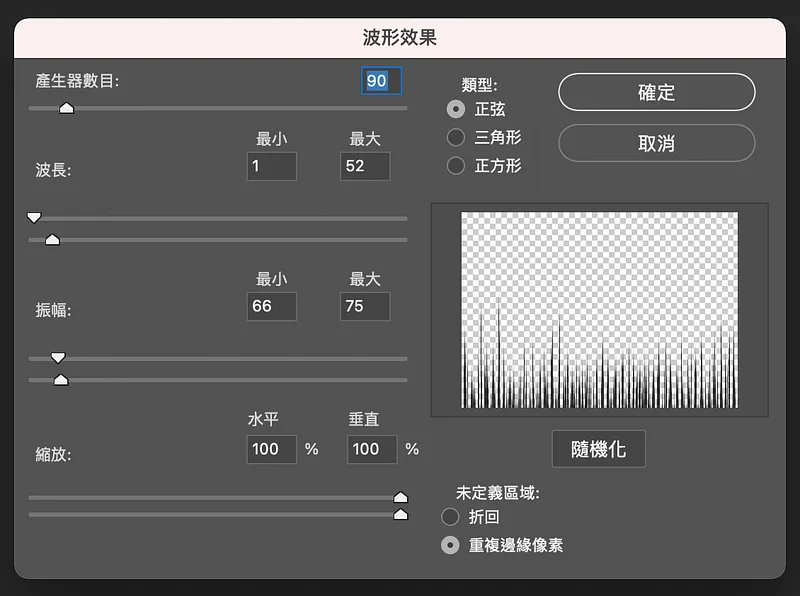Select 重複邊緣像素 option
This screenshot has width=800, height=596.
pos(450,545)
